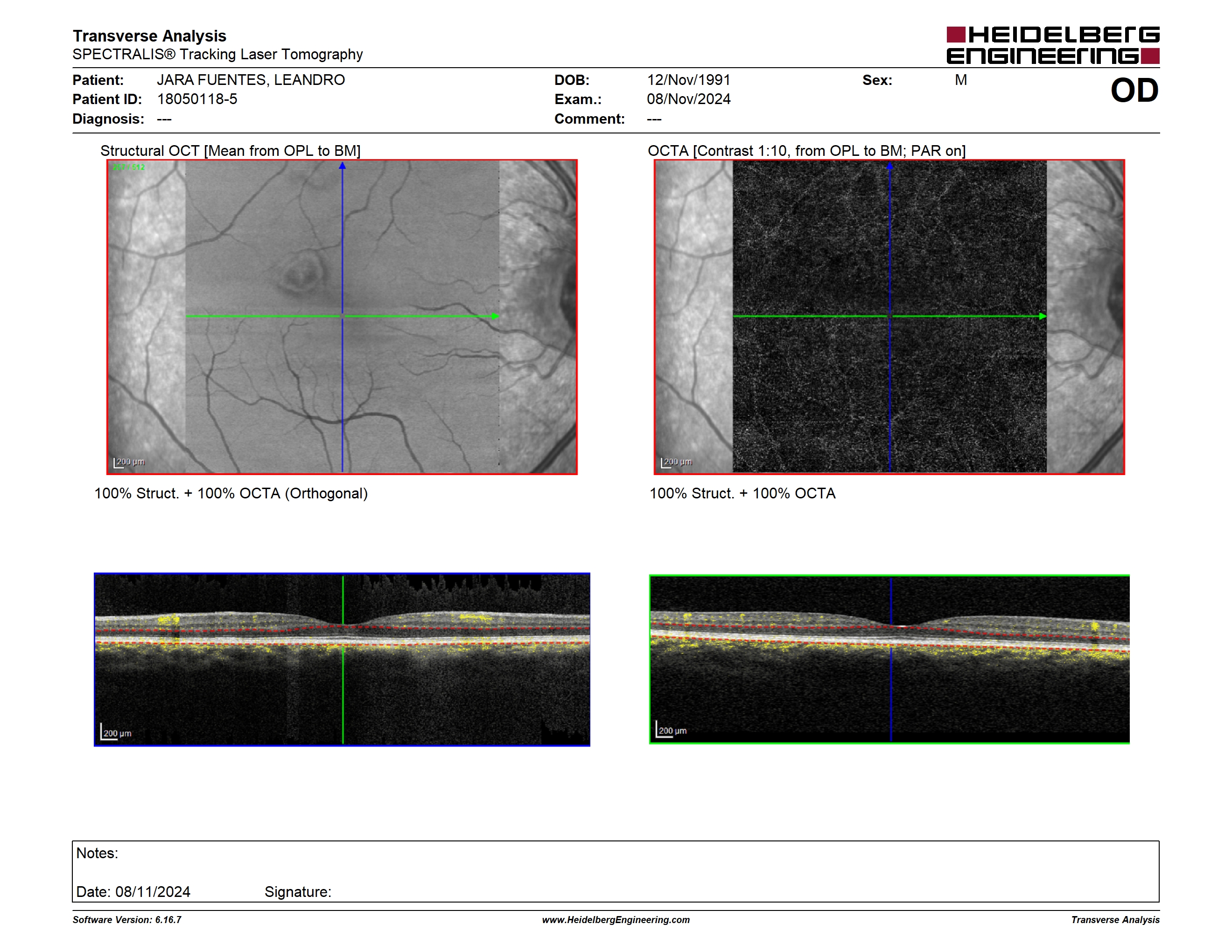Click the Heidelberg Engineering logo
Screen dimensions: 1232x952
[1053, 45]
